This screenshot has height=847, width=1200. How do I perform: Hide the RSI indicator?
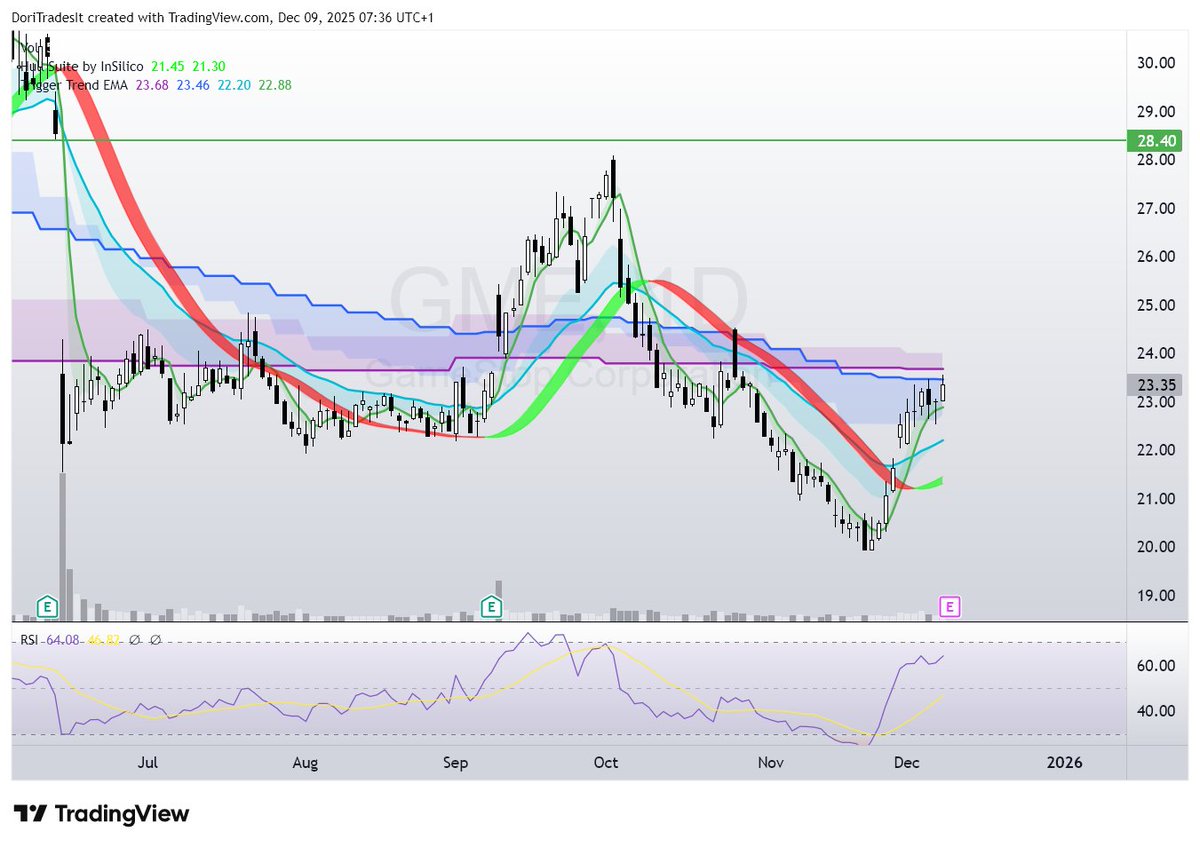point(28,639)
